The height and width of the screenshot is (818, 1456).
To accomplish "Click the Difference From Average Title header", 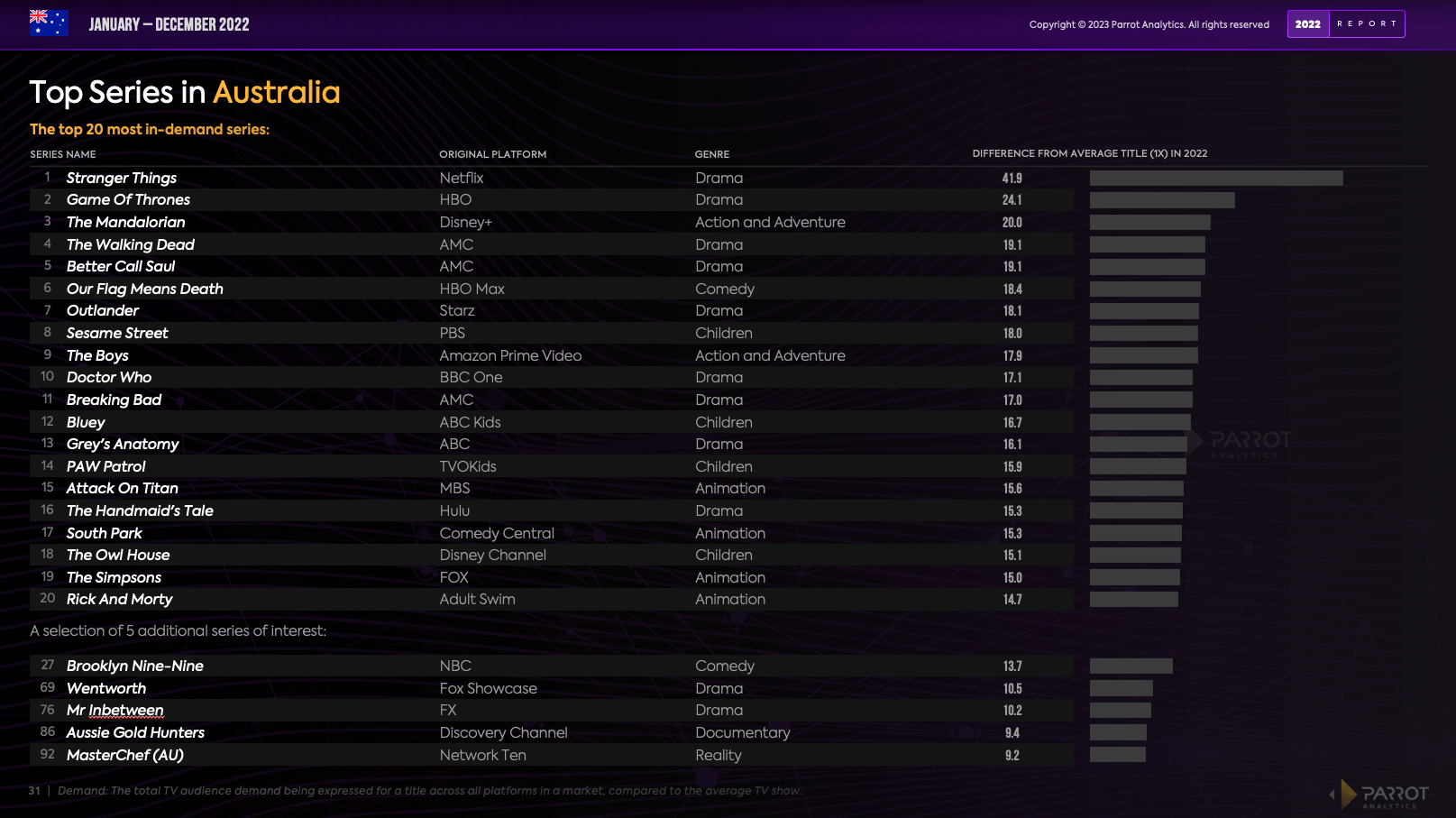I will [x=1089, y=153].
